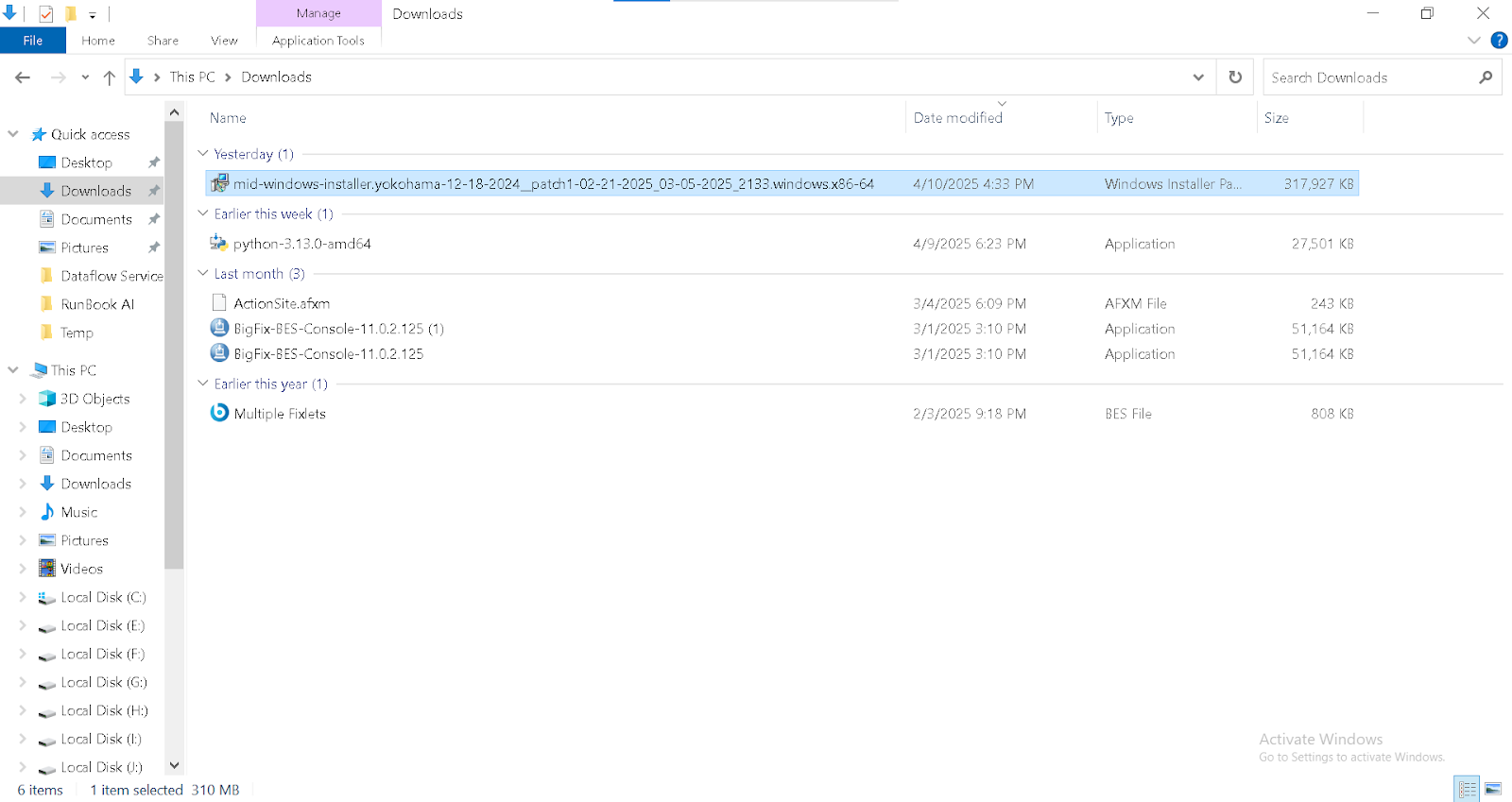Select the mid-windows-installer yokohama file icon

(x=219, y=183)
